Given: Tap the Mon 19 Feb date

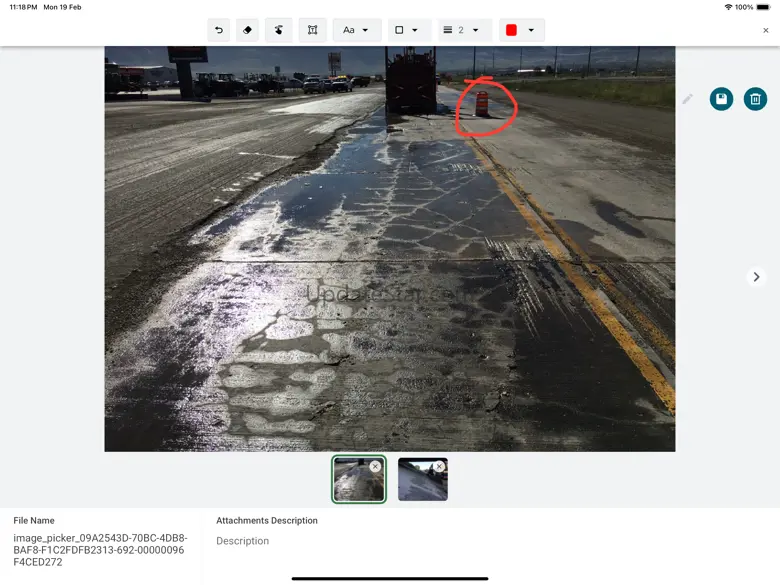Looking at the screenshot, I should click(62, 7).
